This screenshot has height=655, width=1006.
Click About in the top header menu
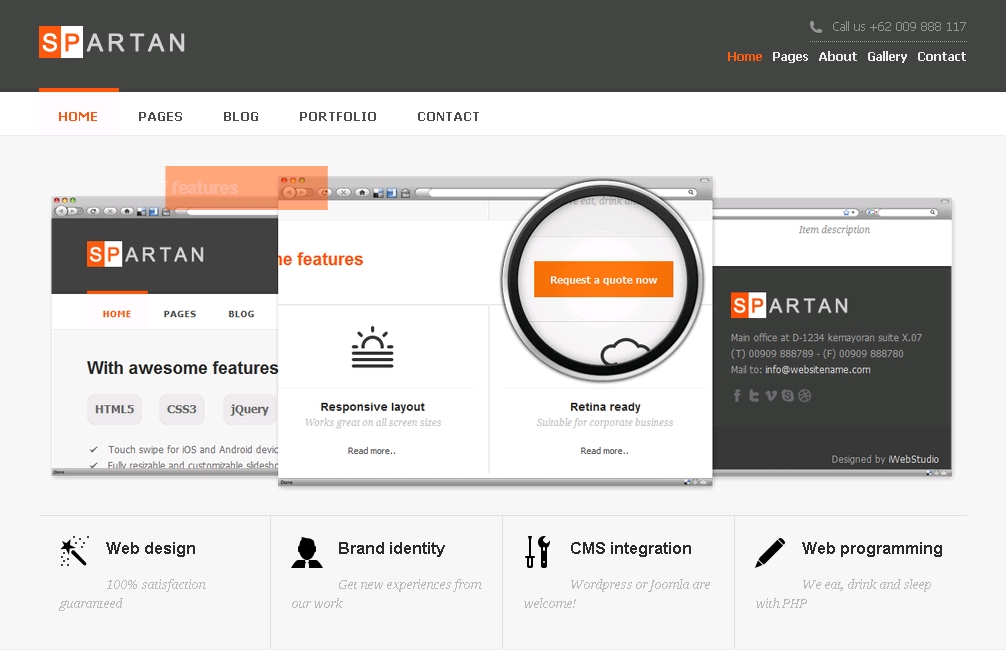[837, 57]
